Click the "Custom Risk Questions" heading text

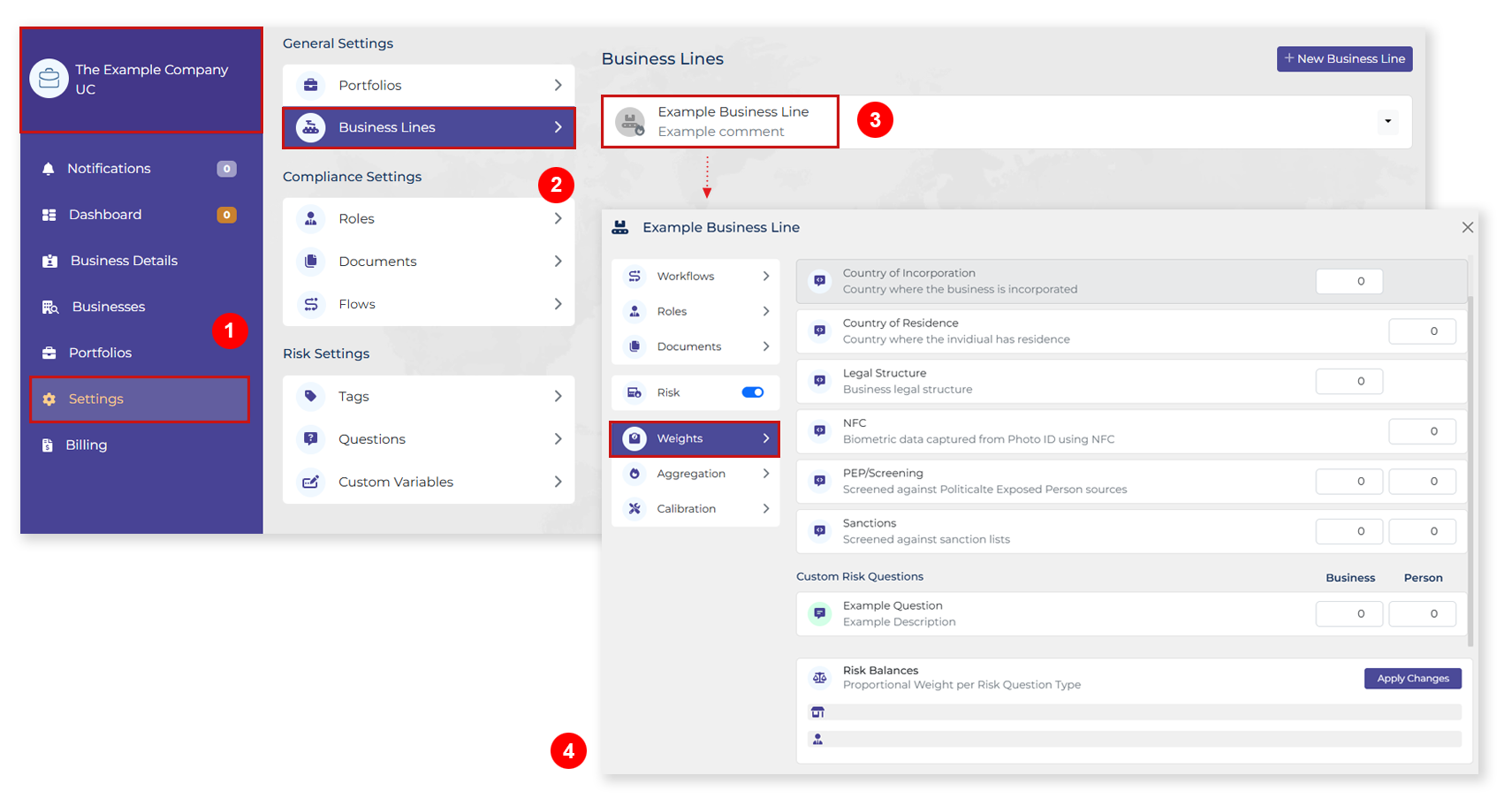(x=860, y=576)
